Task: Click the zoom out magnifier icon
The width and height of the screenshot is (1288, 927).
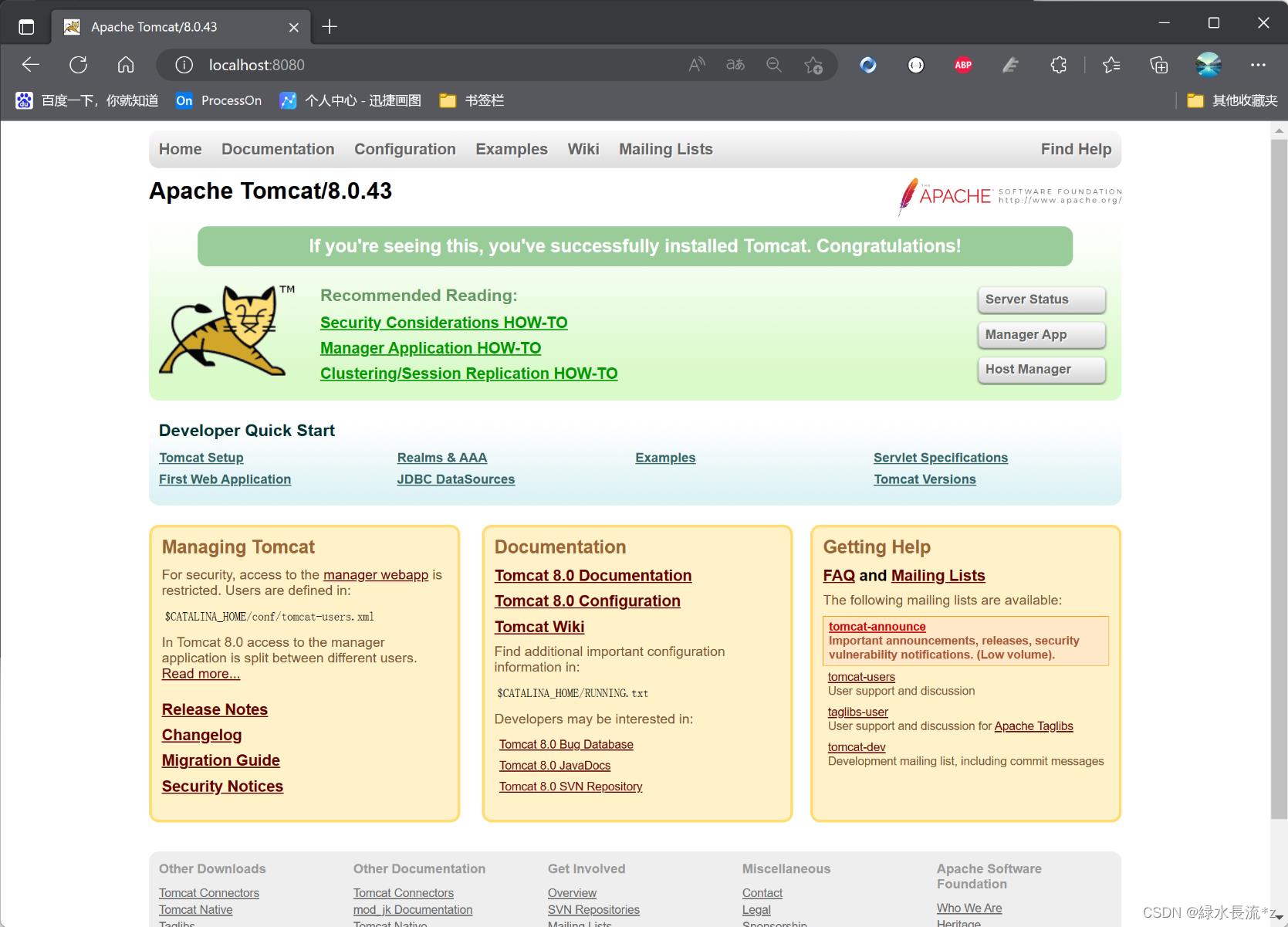Action: click(774, 65)
